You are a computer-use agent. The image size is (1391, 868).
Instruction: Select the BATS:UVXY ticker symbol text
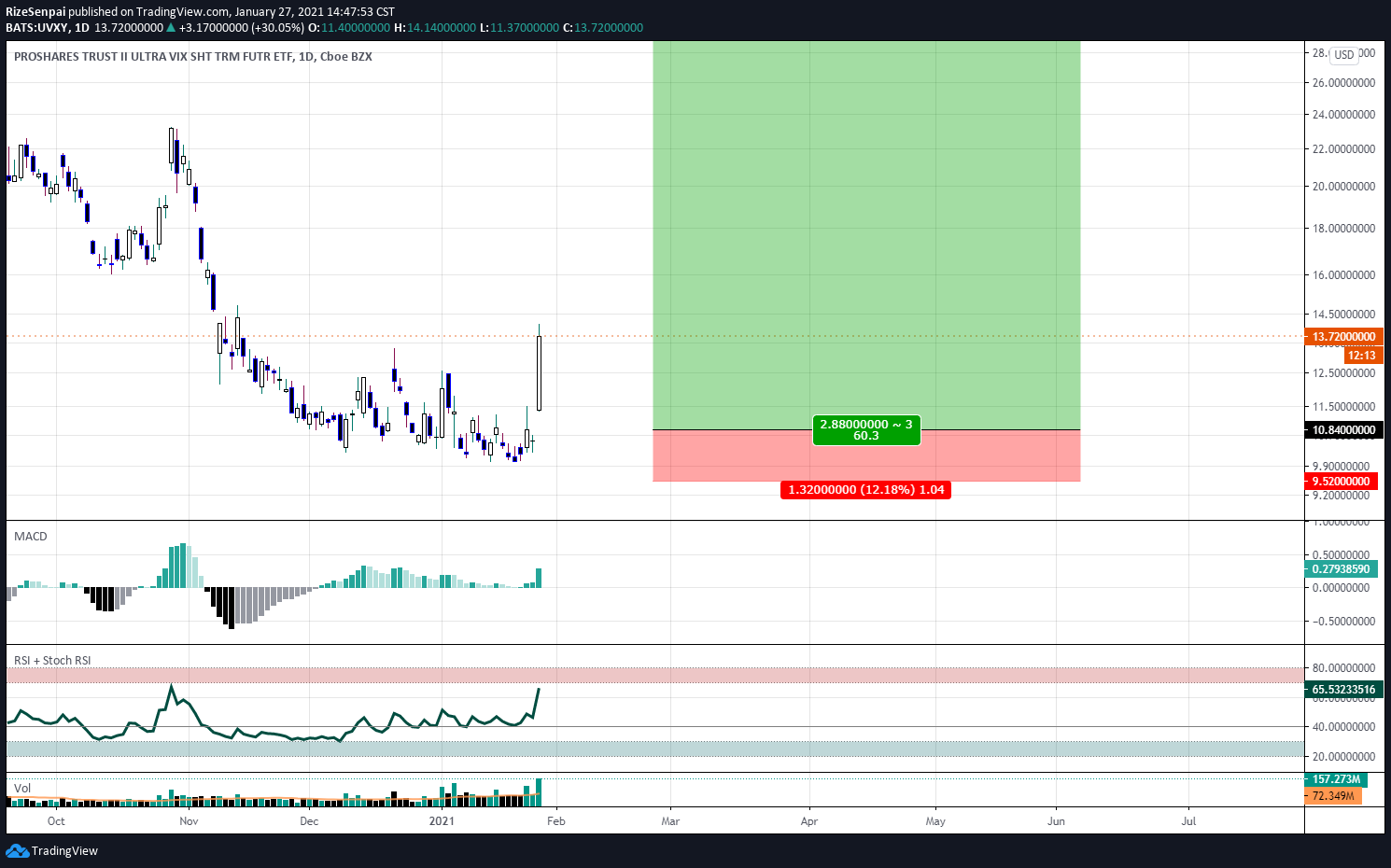pos(36,28)
